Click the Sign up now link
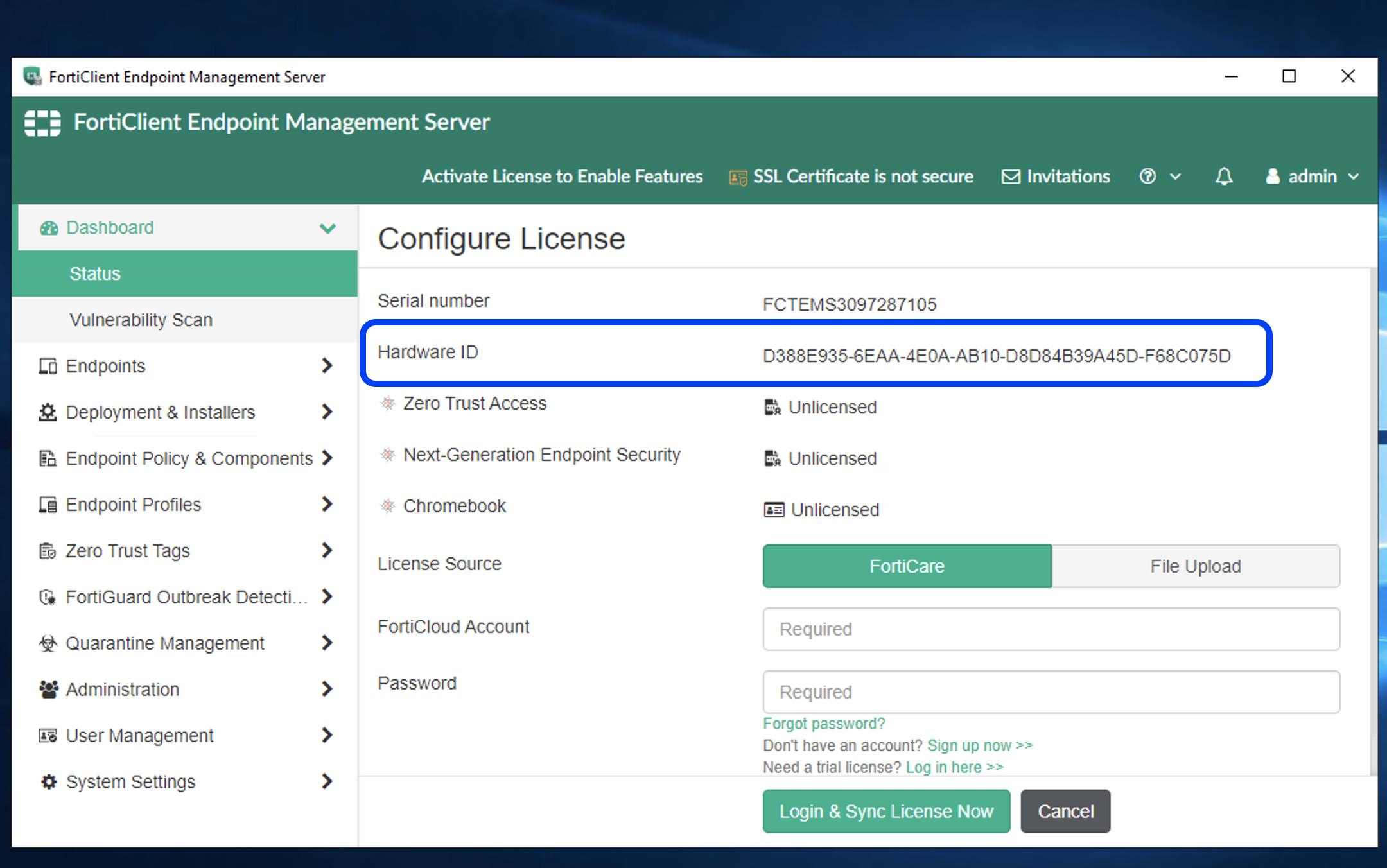Viewport: 1387px width, 868px height. tap(980, 745)
